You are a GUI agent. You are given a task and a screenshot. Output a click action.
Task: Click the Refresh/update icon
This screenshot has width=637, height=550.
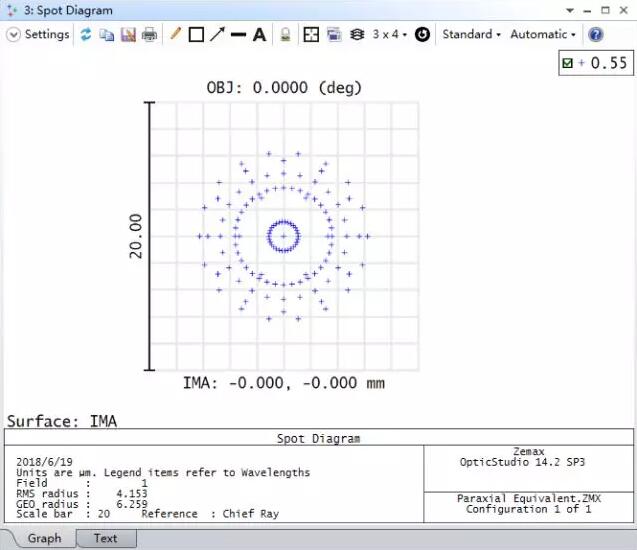coord(86,34)
